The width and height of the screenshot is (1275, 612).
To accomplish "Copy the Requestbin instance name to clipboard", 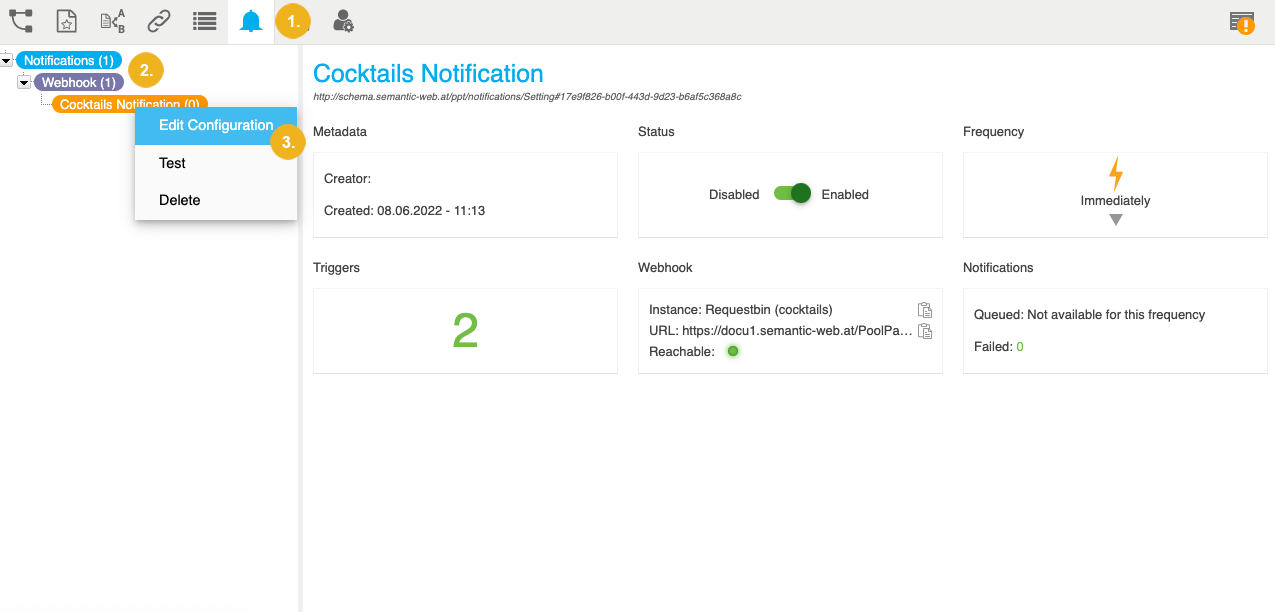I will 925,310.
